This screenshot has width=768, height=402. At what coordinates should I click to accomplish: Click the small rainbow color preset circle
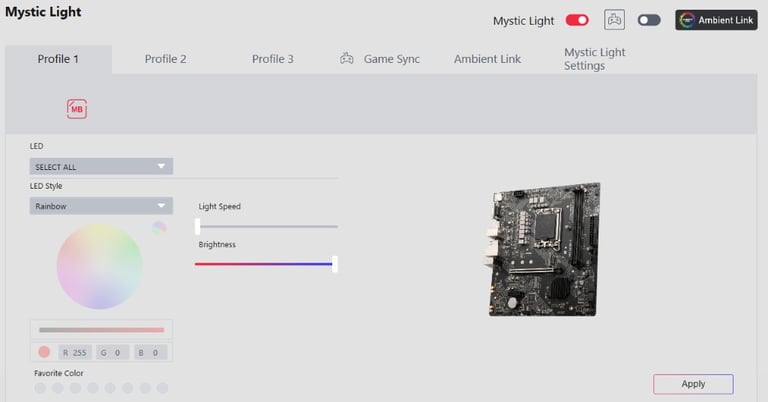(x=159, y=228)
